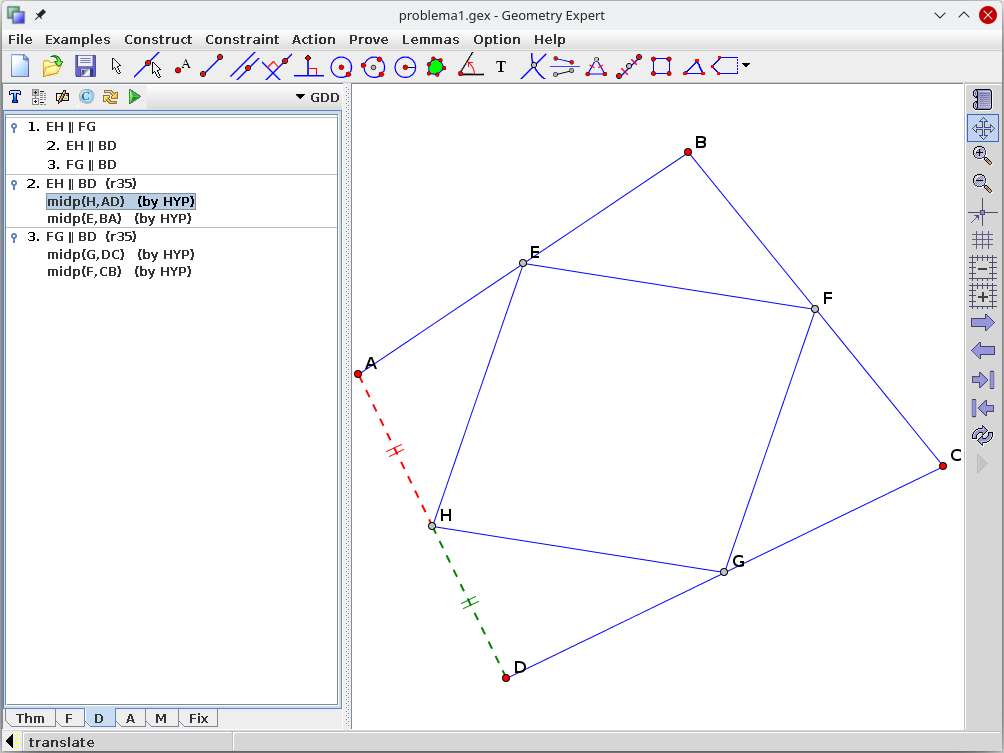
Task: Create a new file with the blank page icon
Action: (x=20, y=66)
